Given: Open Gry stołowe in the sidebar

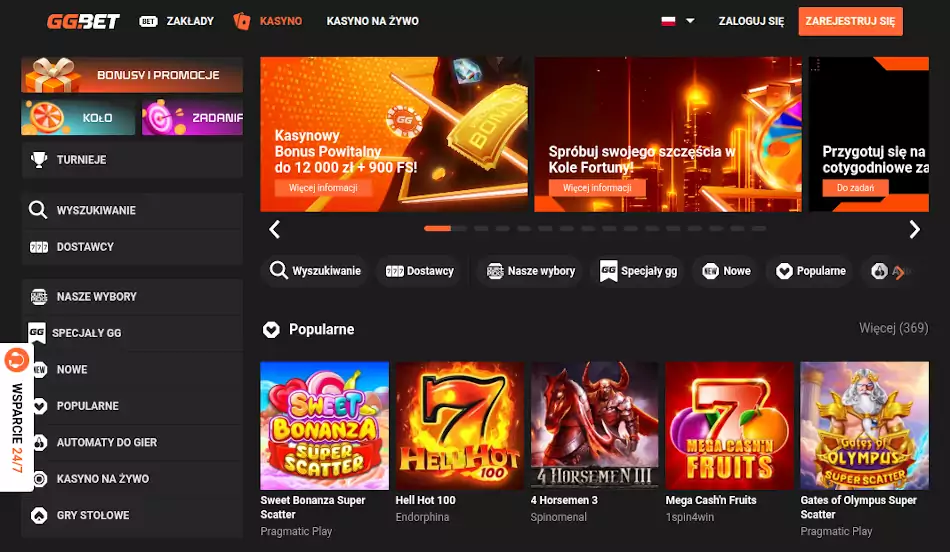Looking at the screenshot, I should [x=132, y=515].
